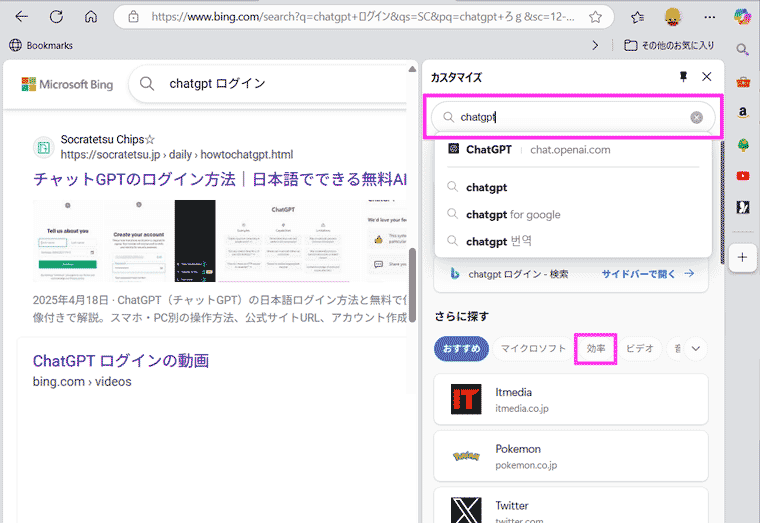Add this page to favorites star icon

pos(595,17)
